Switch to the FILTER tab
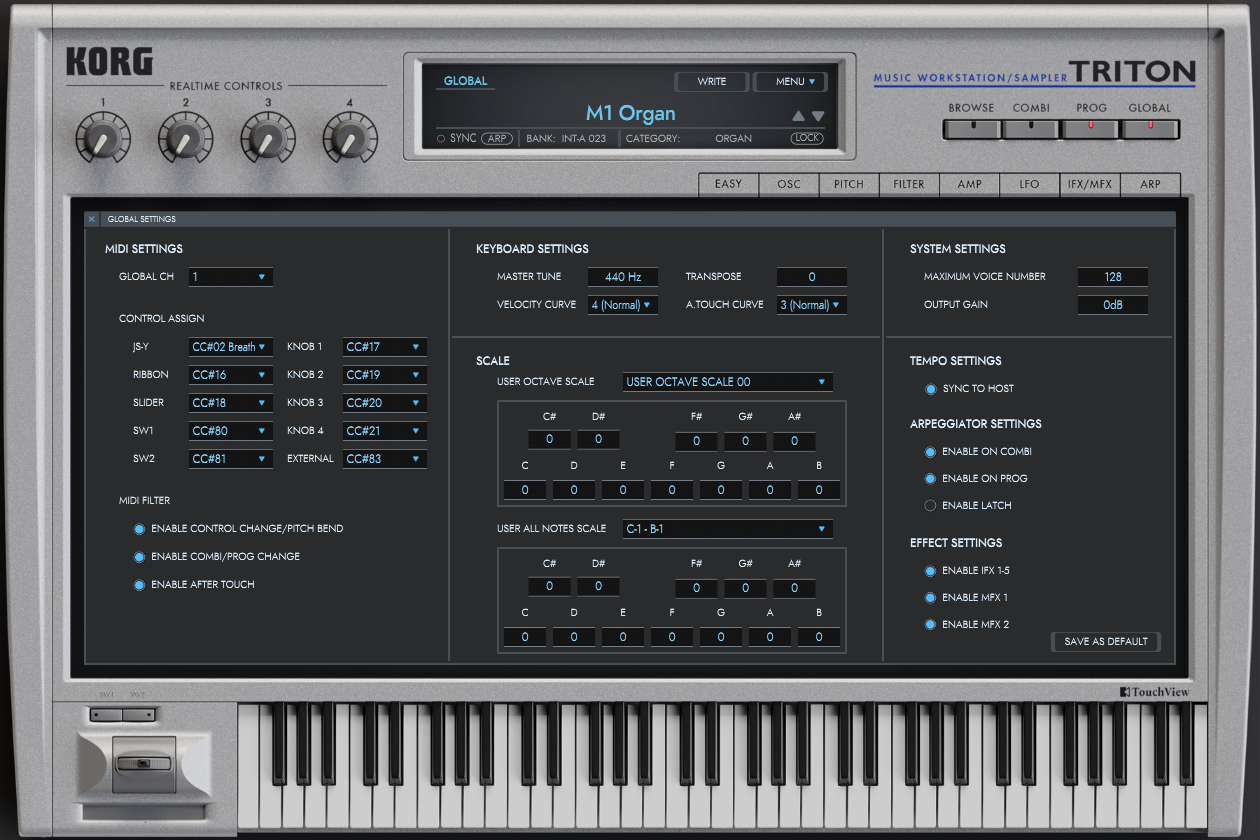The height and width of the screenshot is (840, 1260). point(908,185)
